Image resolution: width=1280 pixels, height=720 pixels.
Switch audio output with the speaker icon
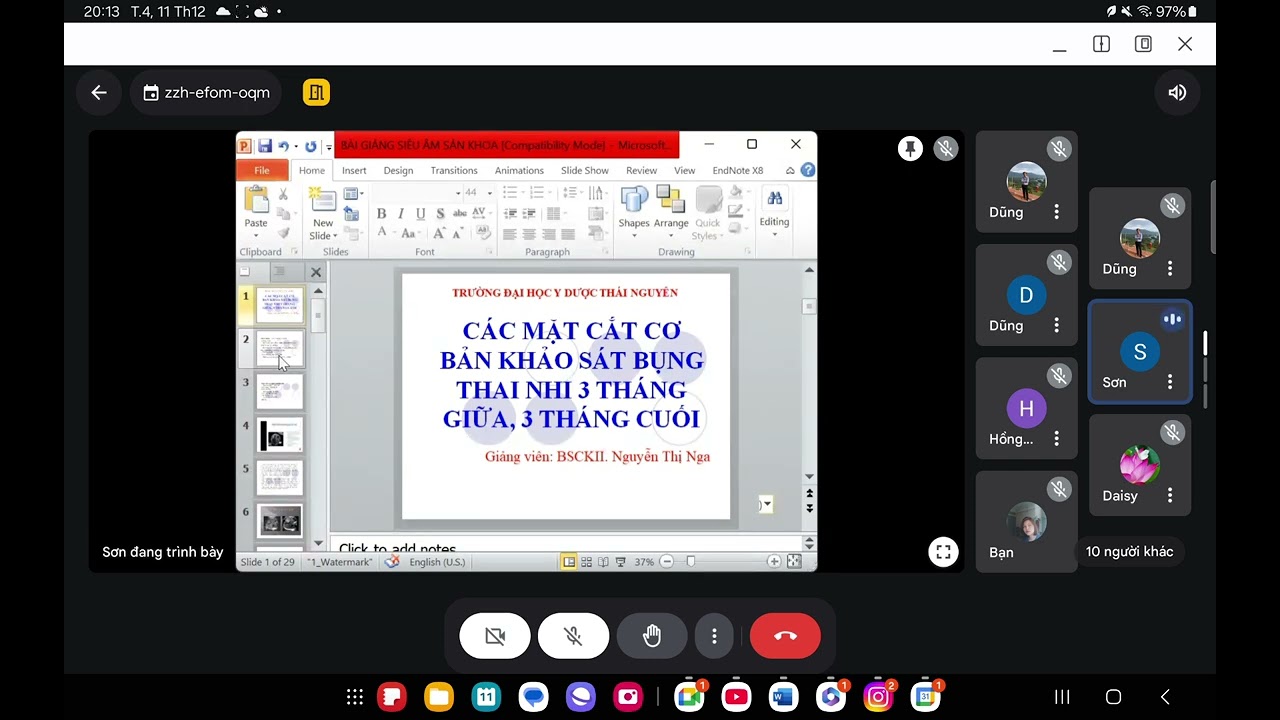(x=1177, y=92)
